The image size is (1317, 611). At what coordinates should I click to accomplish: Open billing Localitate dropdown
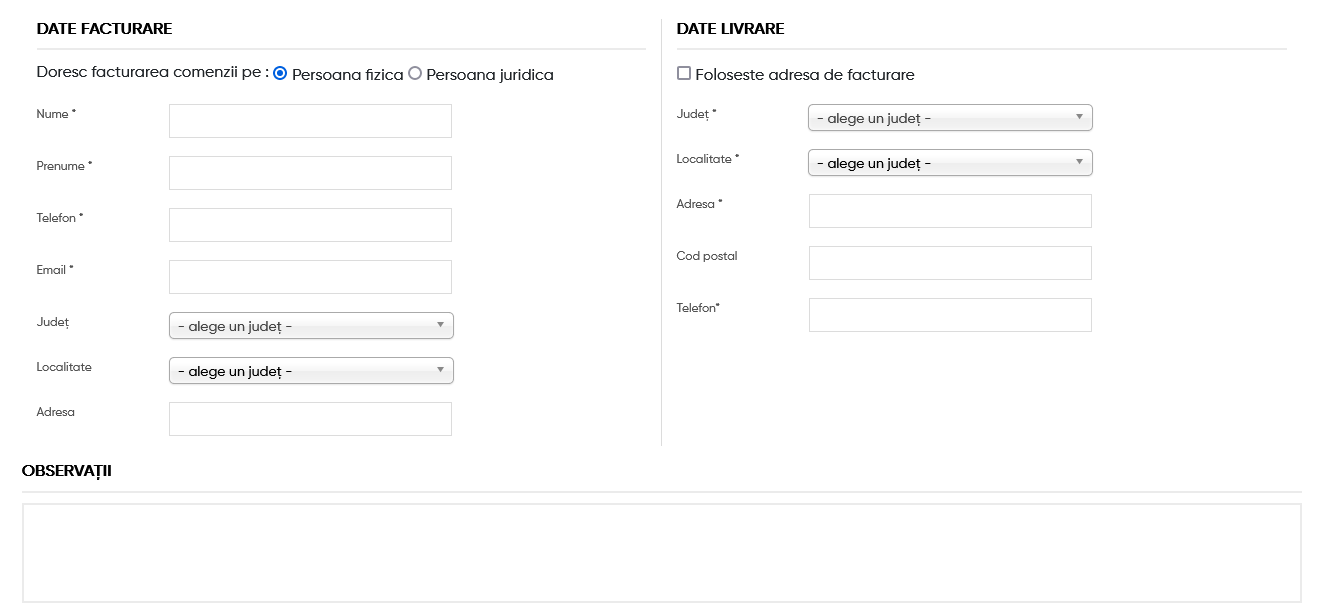(x=311, y=371)
